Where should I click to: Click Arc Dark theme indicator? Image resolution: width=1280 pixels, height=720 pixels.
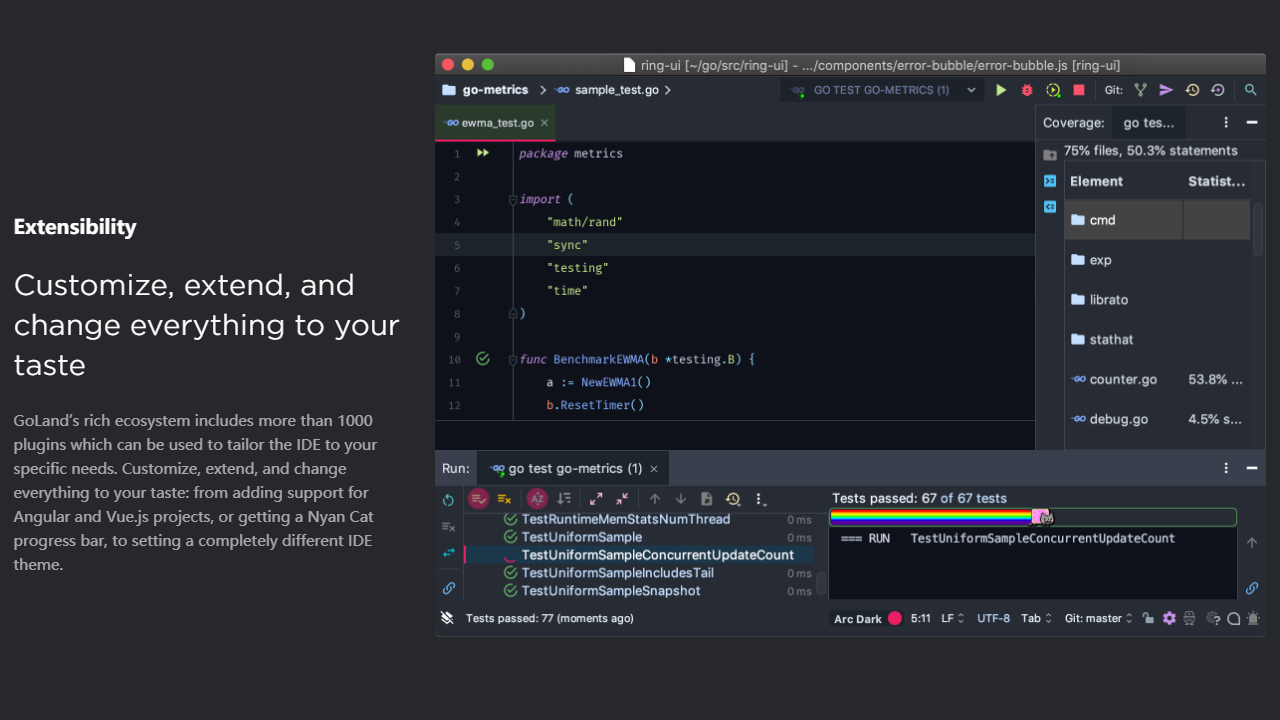coord(858,619)
